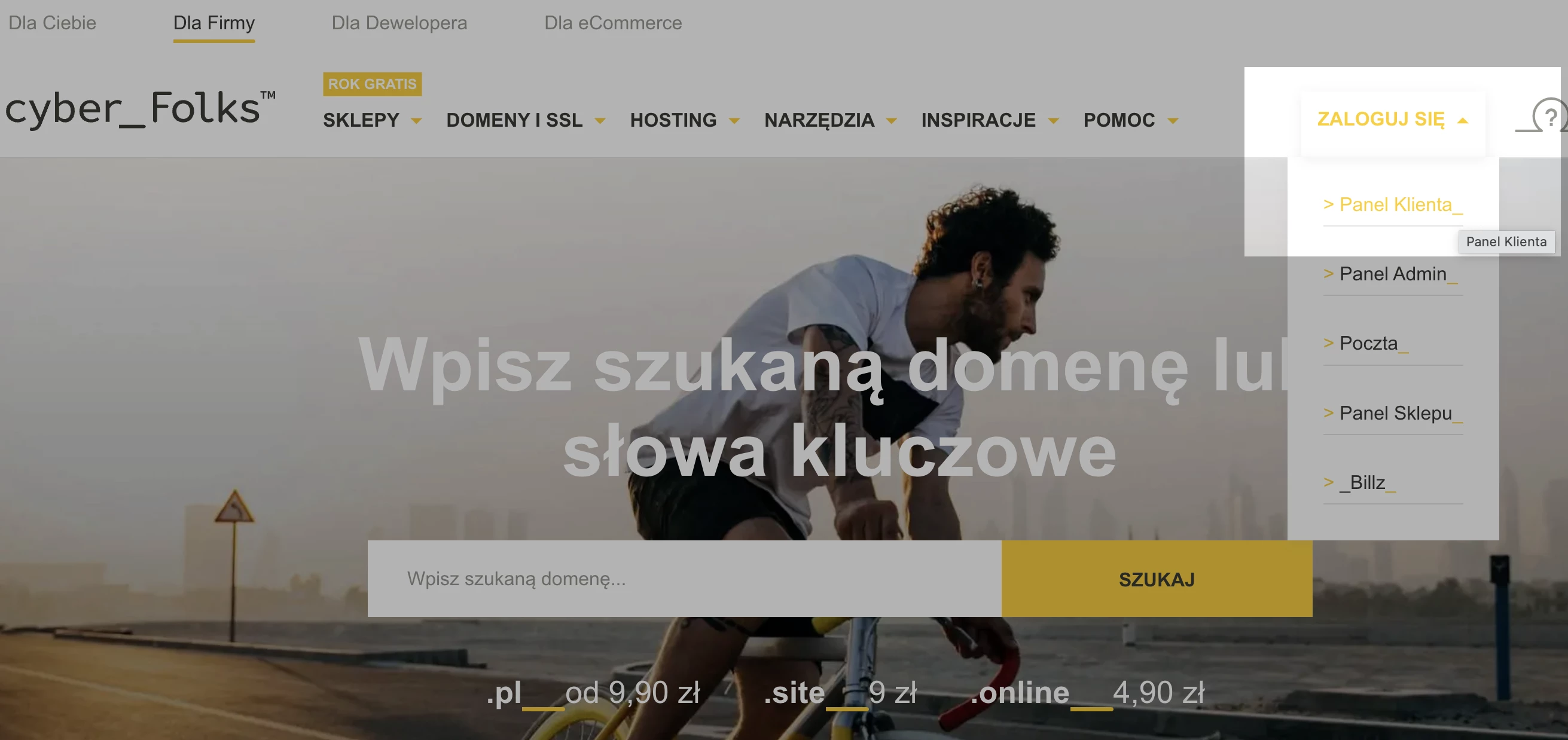Open Panel Sklepu link
1568x740 pixels.
1393,413
